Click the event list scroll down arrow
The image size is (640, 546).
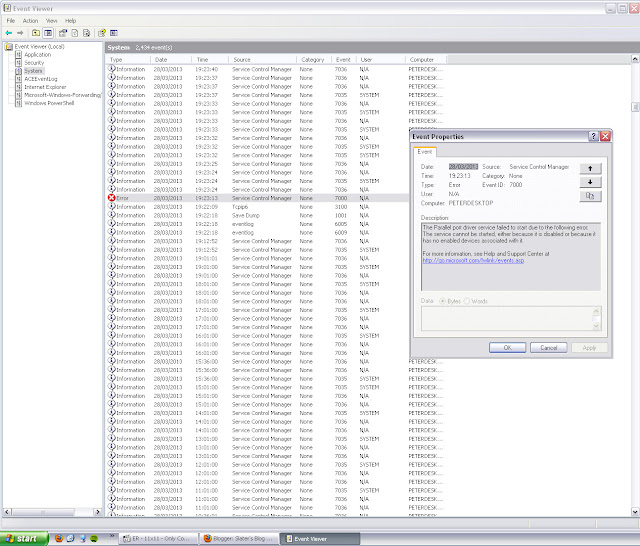pos(635,512)
